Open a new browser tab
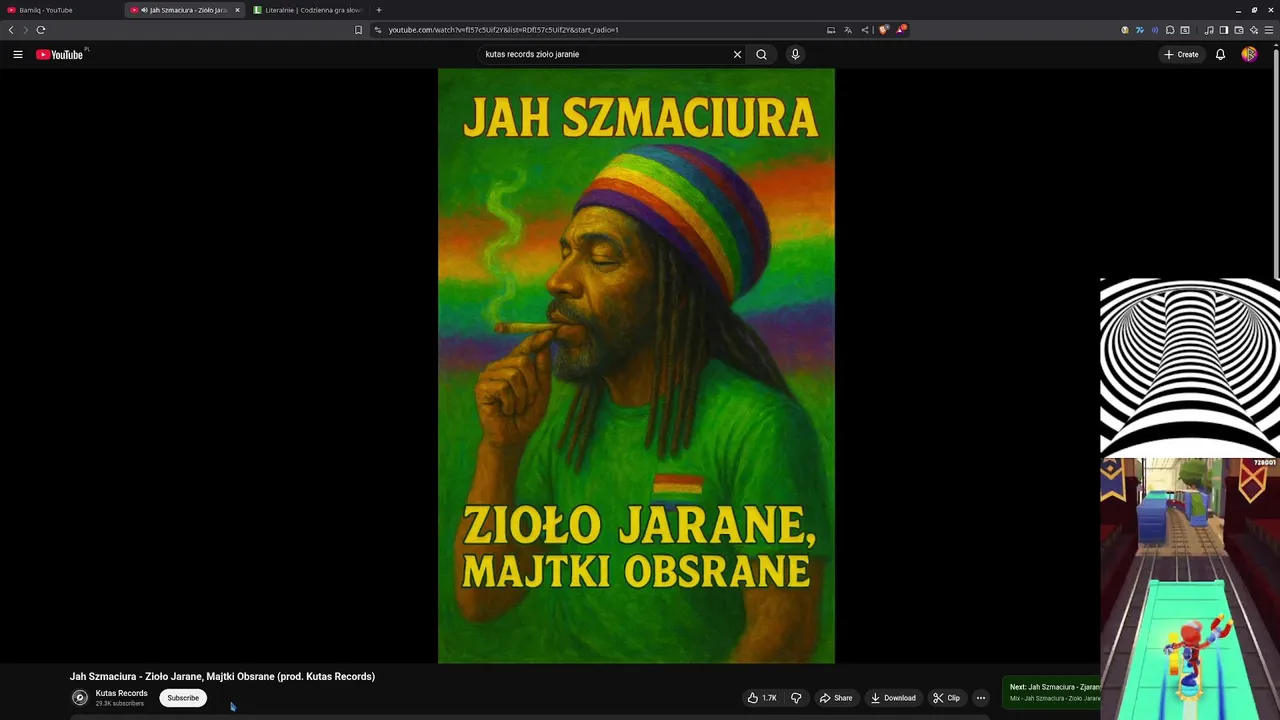The image size is (1280, 720). 379,10
